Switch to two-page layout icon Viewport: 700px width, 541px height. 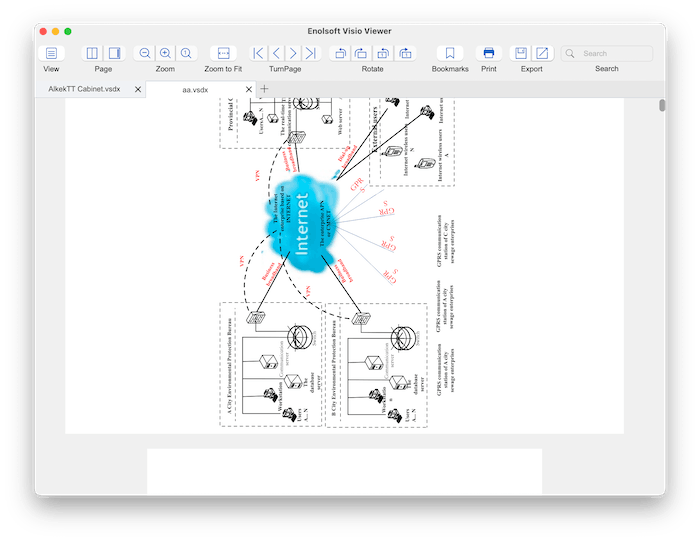(93, 53)
